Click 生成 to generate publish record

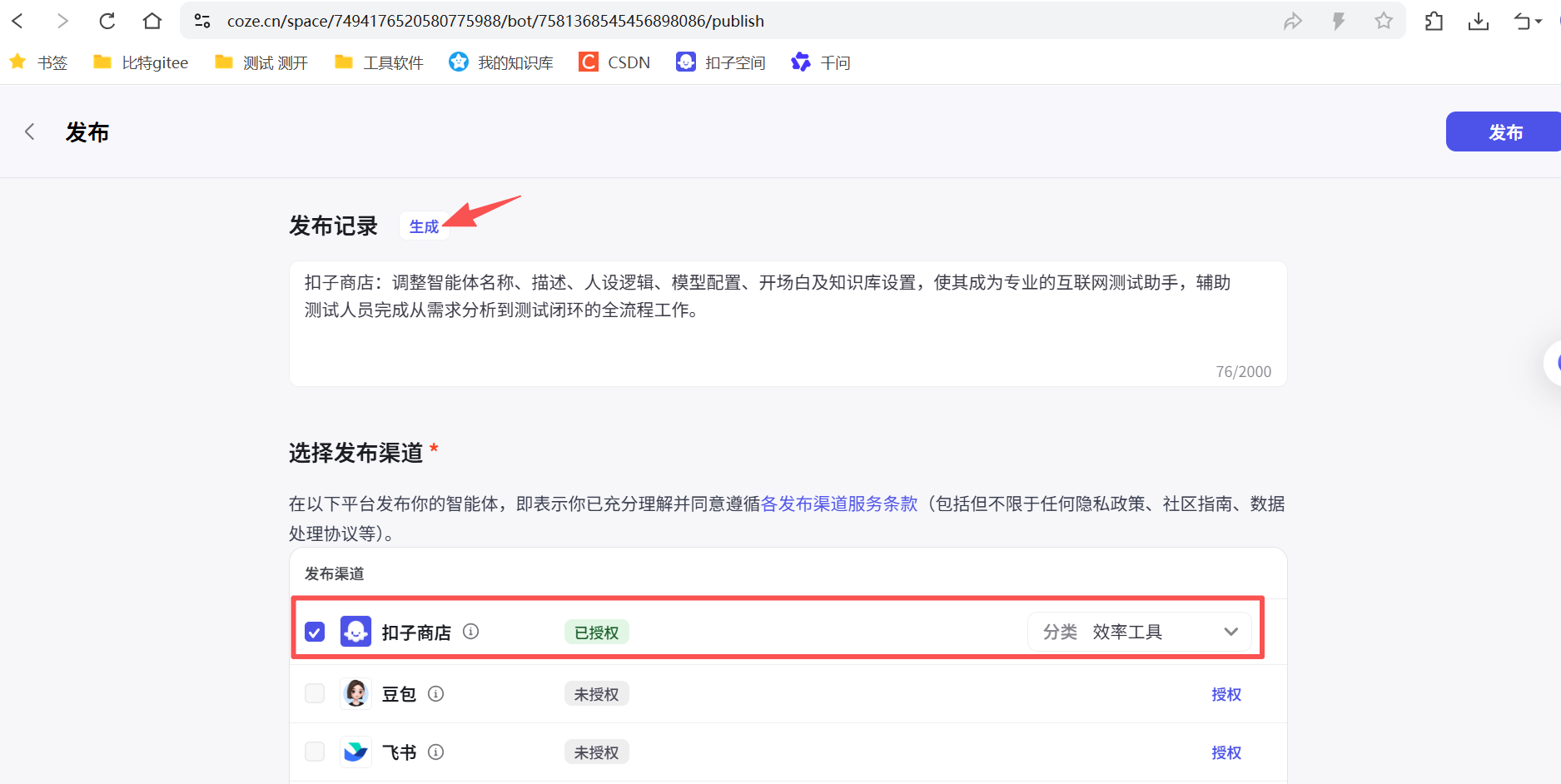tap(424, 226)
